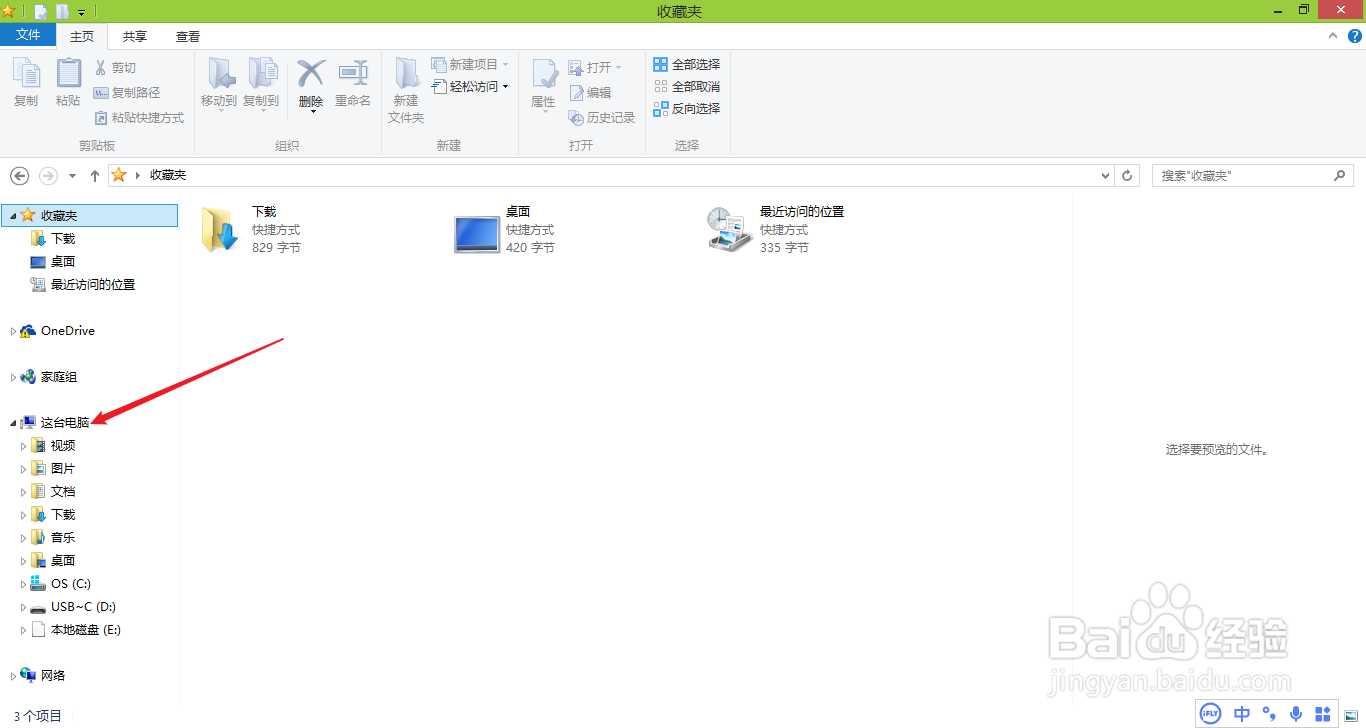
Task: Switch to the 主页 ribbon tab
Action: point(82,36)
